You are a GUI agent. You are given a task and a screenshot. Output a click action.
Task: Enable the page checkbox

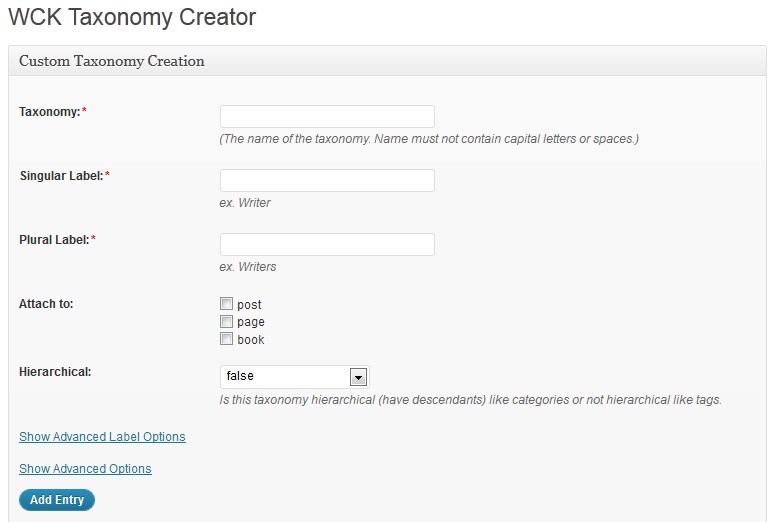[x=226, y=322]
